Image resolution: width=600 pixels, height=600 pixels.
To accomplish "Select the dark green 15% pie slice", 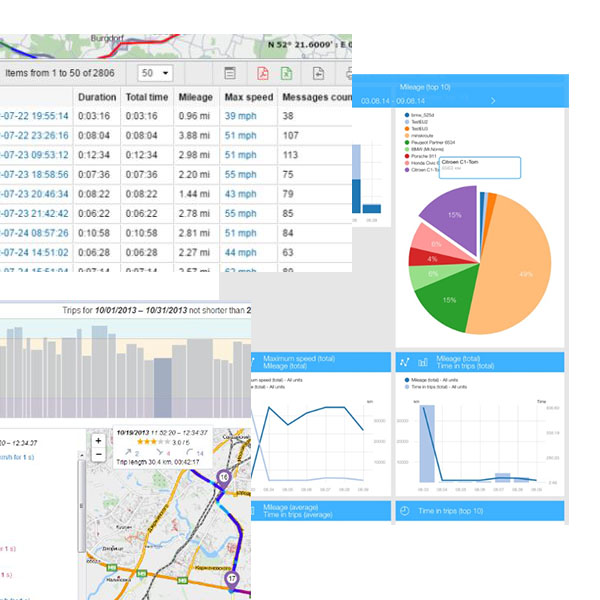I will click(448, 300).
